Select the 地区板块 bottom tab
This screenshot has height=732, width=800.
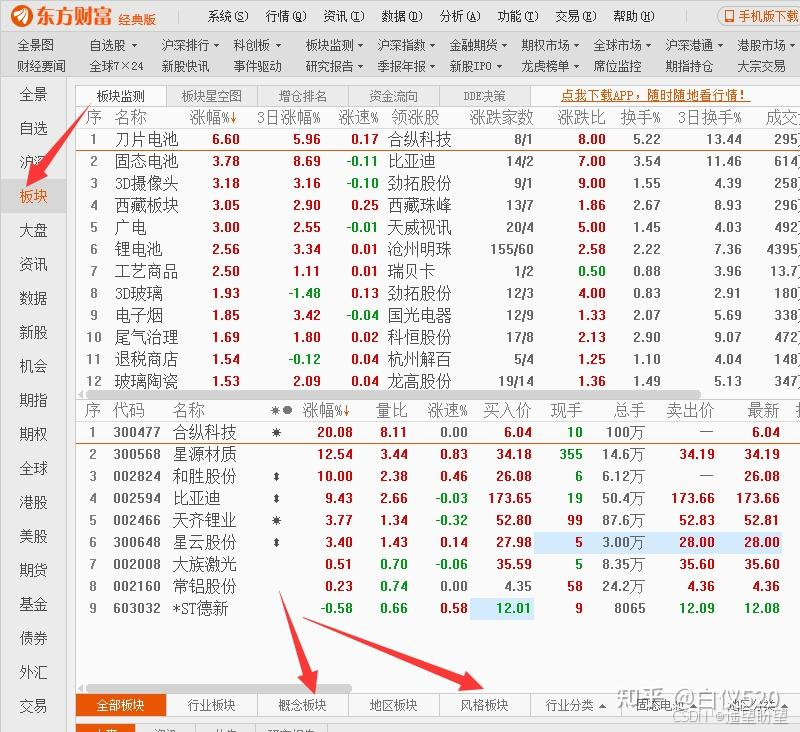tap(393, 705)
